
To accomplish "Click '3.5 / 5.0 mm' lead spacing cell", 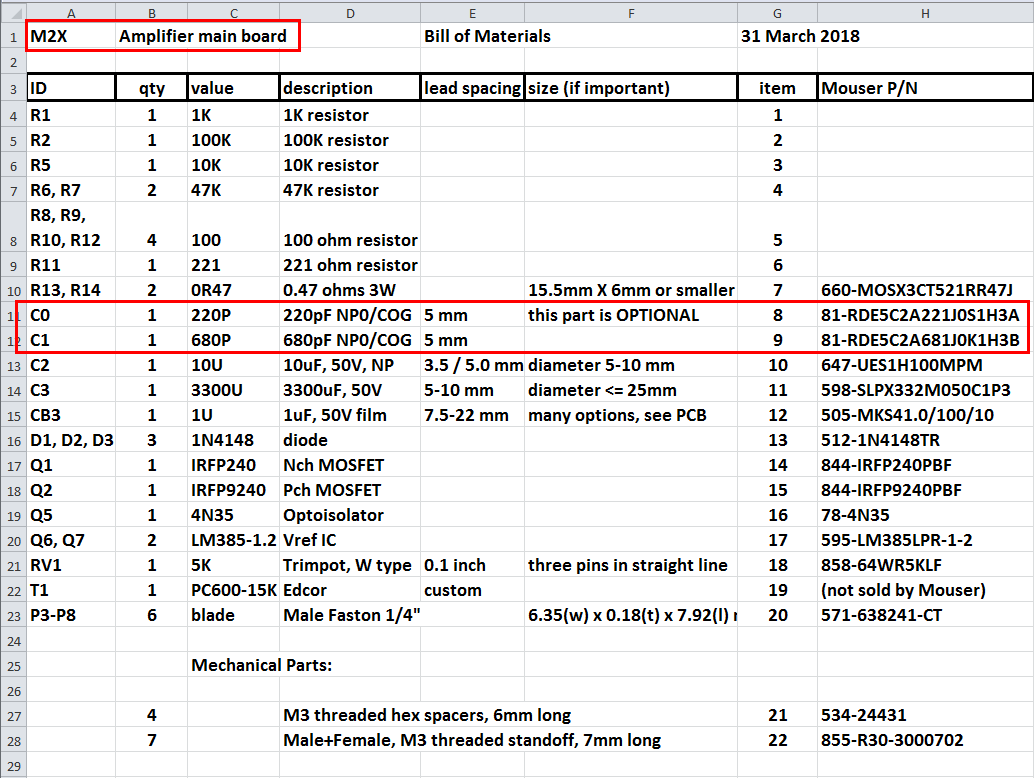I will [x=472, y=365].
